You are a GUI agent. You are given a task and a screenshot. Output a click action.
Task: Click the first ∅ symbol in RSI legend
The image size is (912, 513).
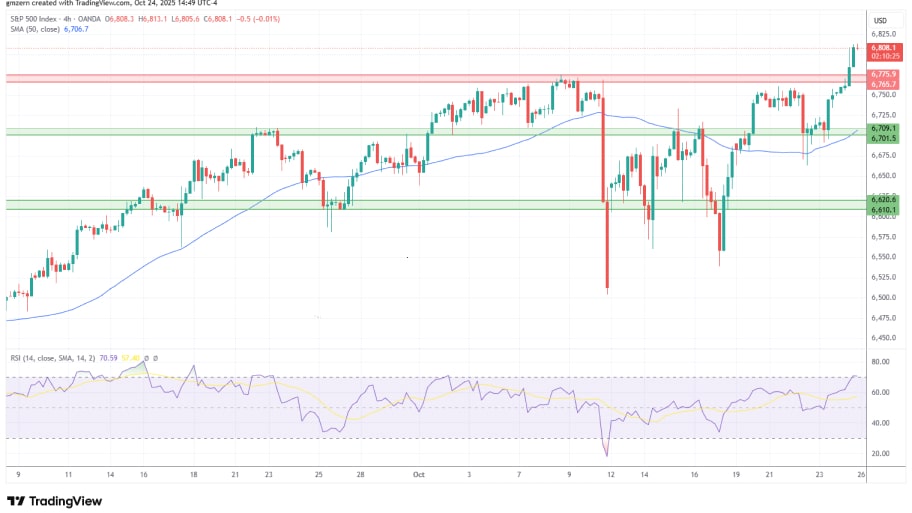click(147, 357)
